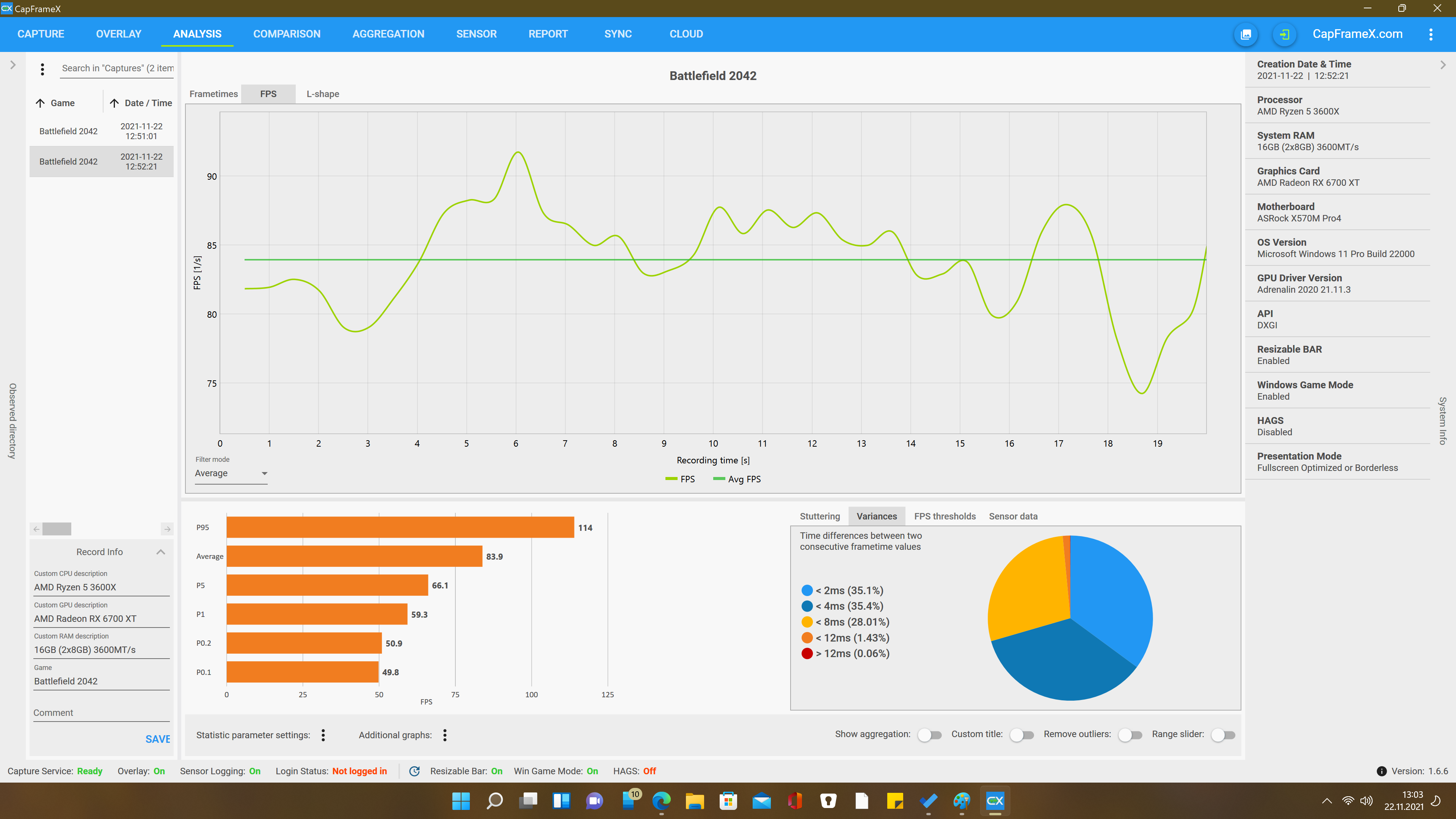Viewport: 1456px width, 819px height.
Task: Collapse the Record Info section
Action: tap(160, 552)
